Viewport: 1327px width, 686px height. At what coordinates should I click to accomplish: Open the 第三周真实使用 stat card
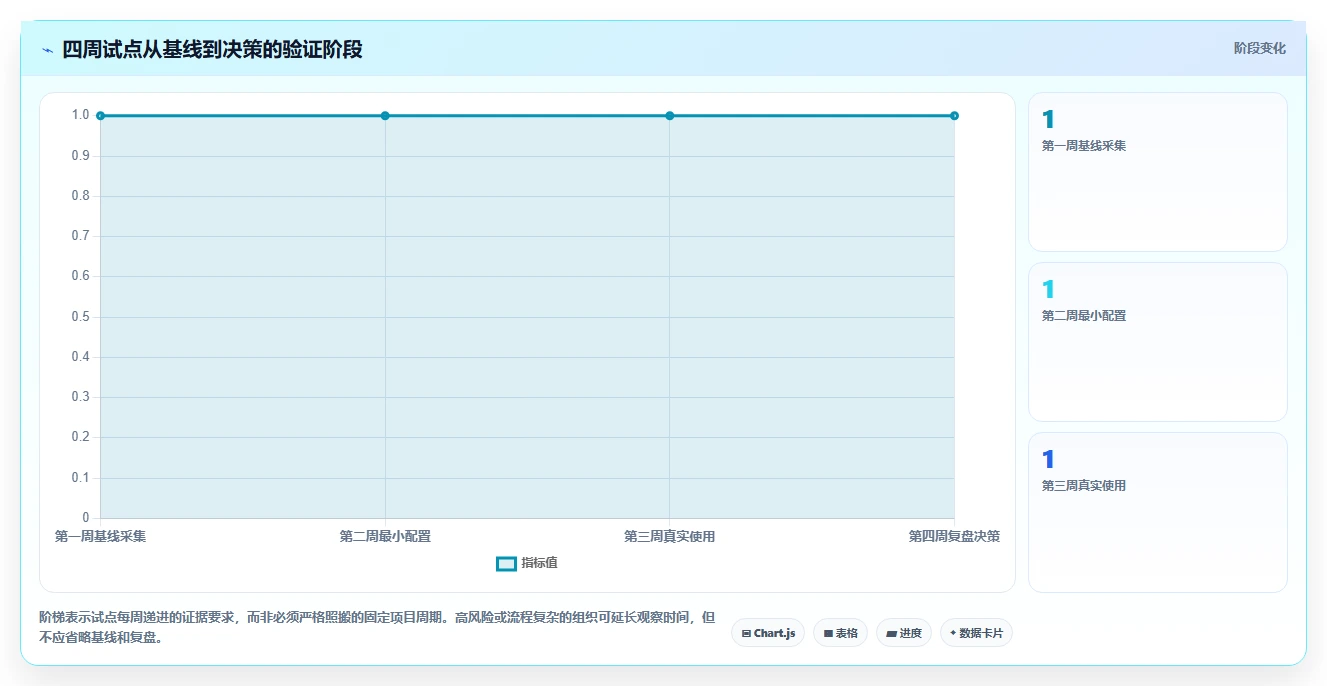pos(1157,512)
